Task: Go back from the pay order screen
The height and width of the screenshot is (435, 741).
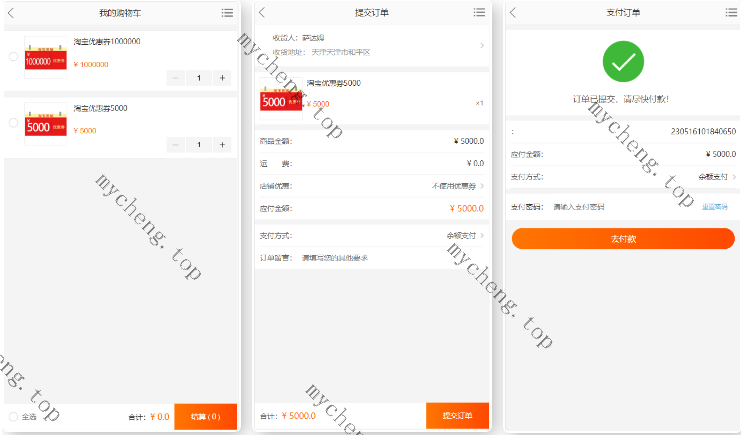Action: [x=514, y=13]
